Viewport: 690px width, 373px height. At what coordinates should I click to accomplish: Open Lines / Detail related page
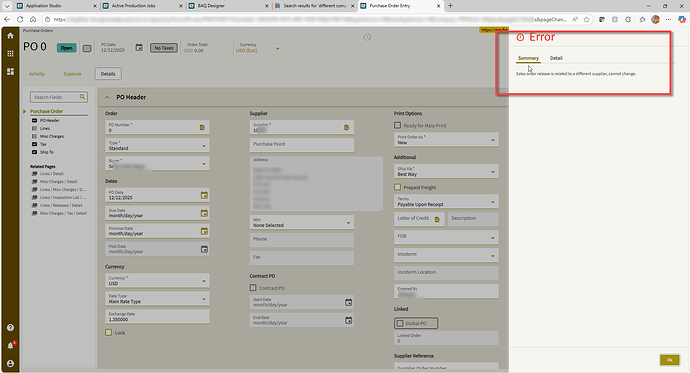[51, 174]
